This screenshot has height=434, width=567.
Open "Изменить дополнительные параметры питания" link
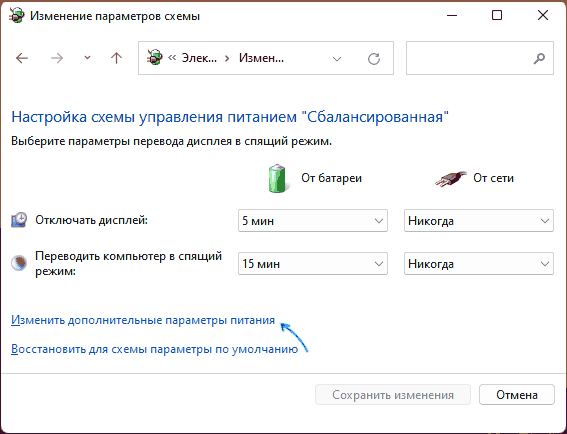click(143, 320)
